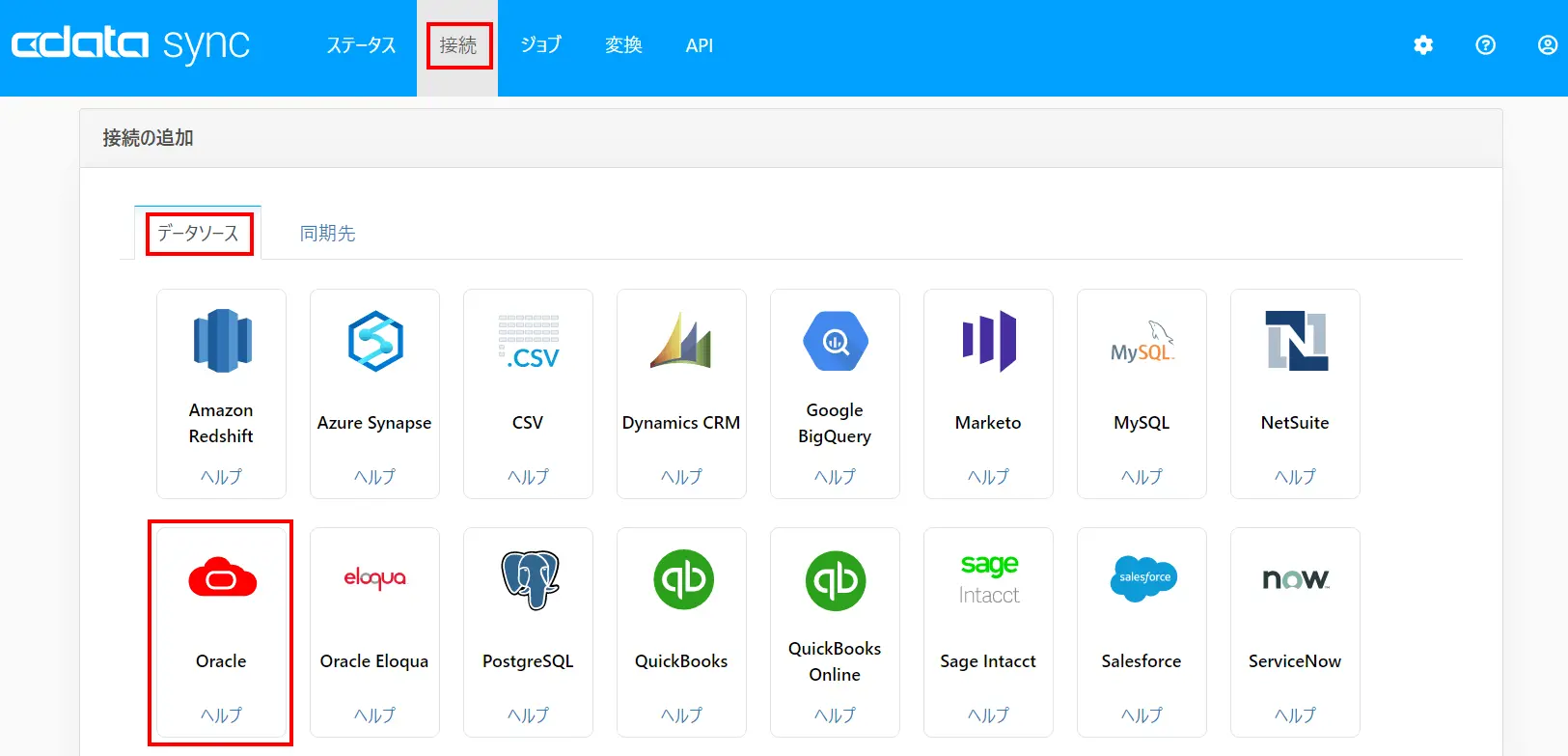
Task: Click the Dynamics CRM label
Action: (681, 423)
